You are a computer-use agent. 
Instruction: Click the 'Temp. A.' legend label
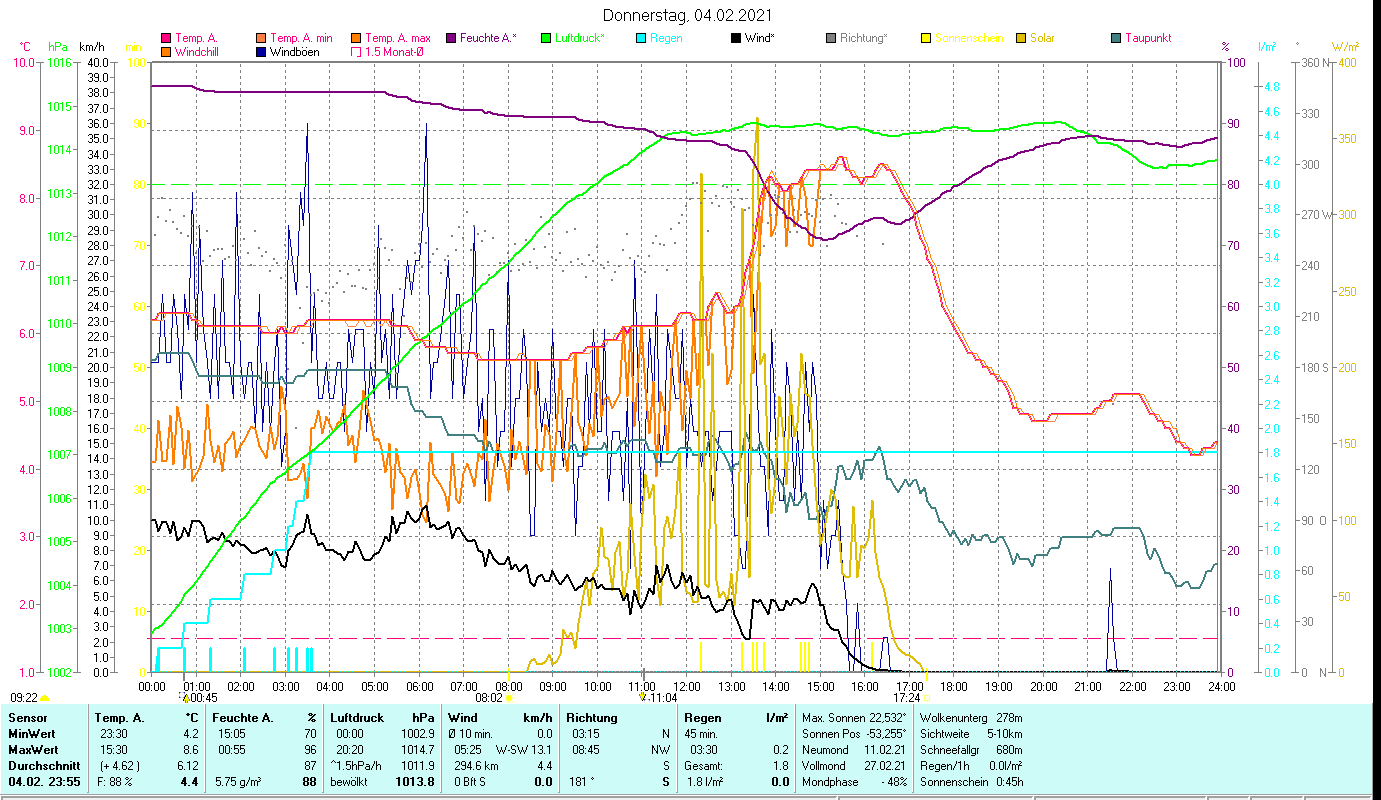pyautogui.click(x=196, y=38)
